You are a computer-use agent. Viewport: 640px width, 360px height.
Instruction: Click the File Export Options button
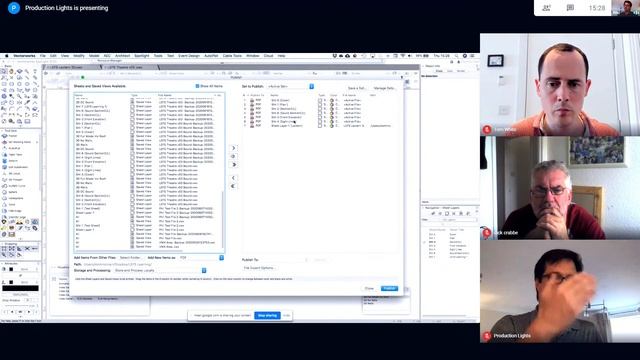pyautogui.click(x=259, y=268)
